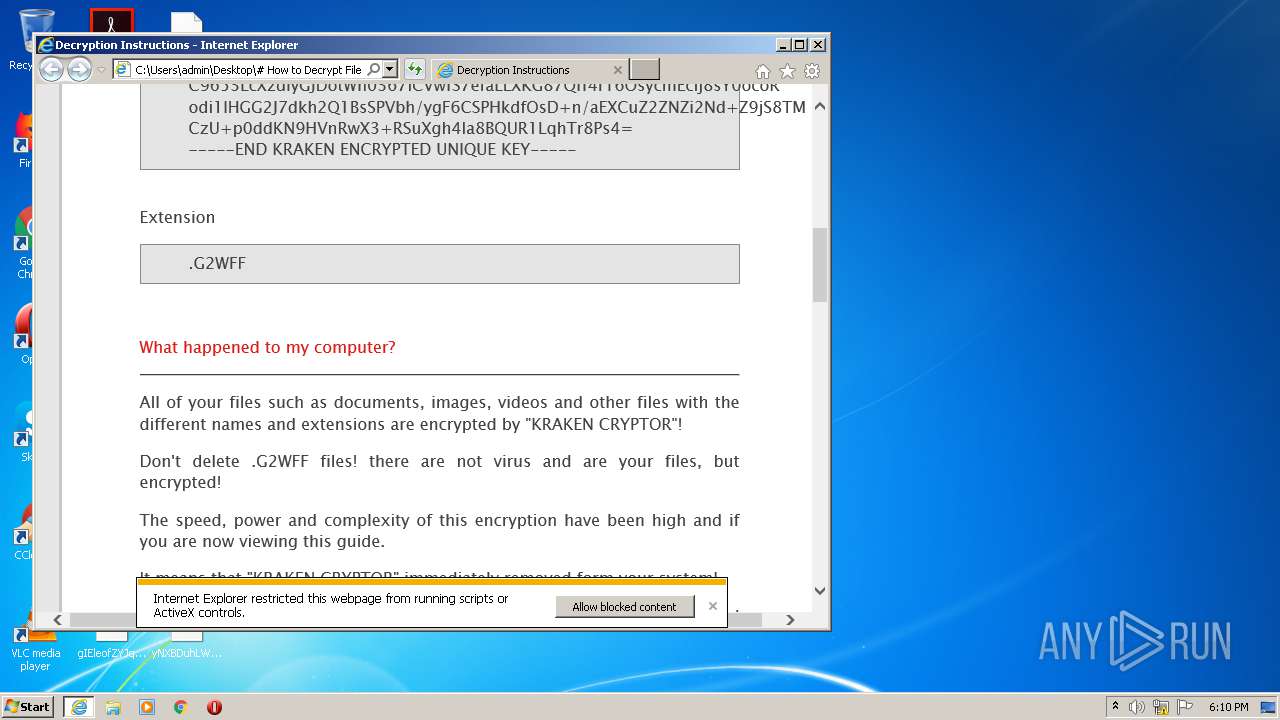Open Chrome from the taskbar

pyautogui.click(x=181, y=707)
